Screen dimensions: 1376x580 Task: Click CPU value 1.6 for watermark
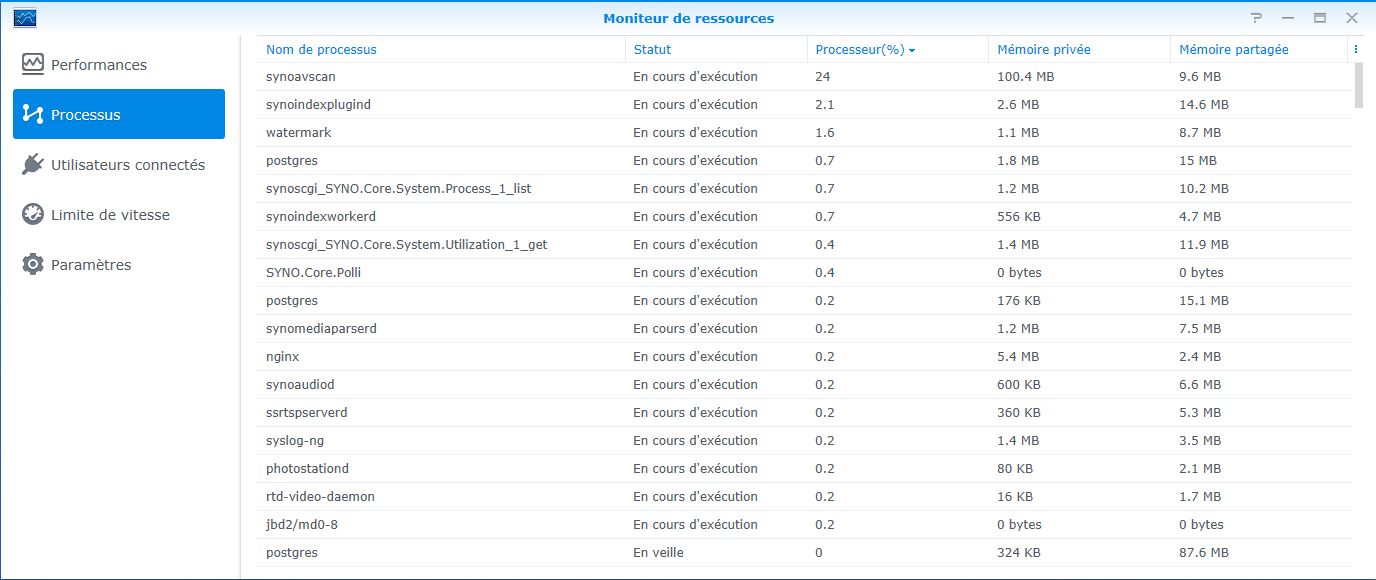click(824, 133)
